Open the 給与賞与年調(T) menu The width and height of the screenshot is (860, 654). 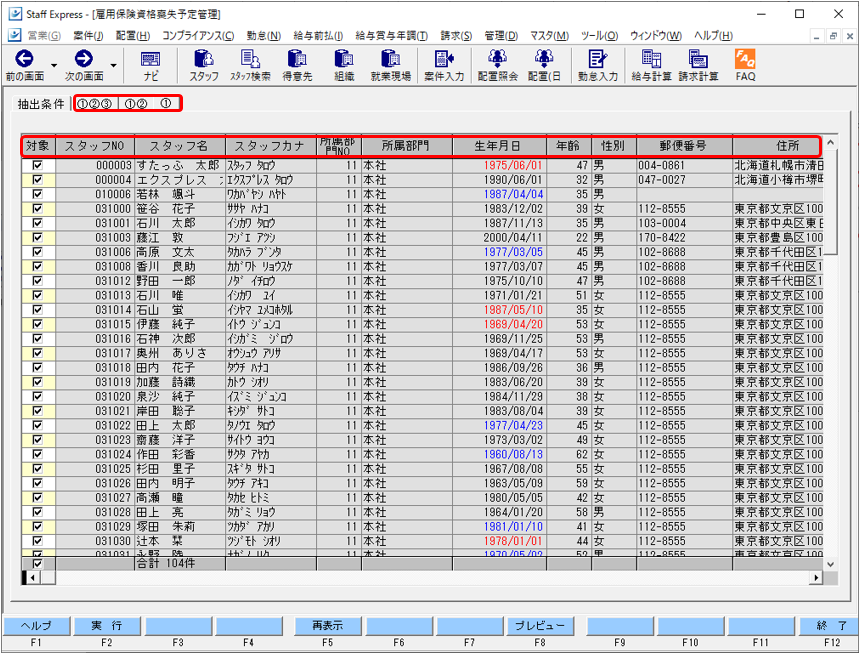point(392,36)
